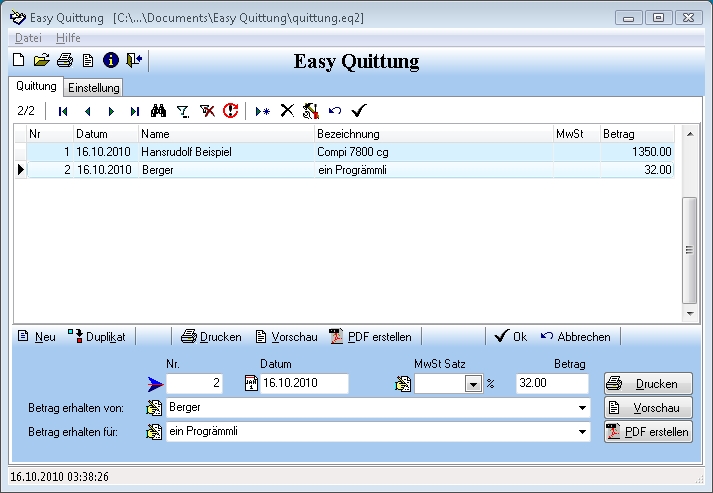The width and height of the screenshot is (713, 493).
Task: Click the Bezeichnung column header
Action: click(433, 134)
